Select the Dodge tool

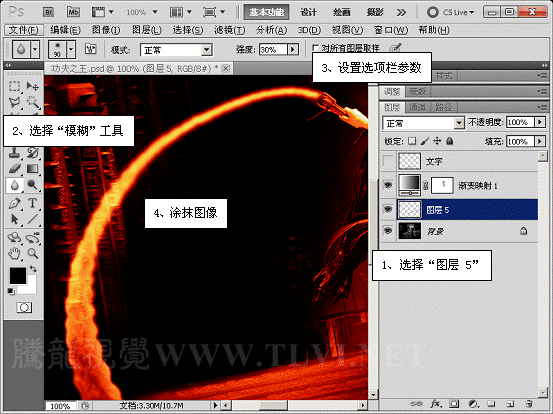pos(32,185)
